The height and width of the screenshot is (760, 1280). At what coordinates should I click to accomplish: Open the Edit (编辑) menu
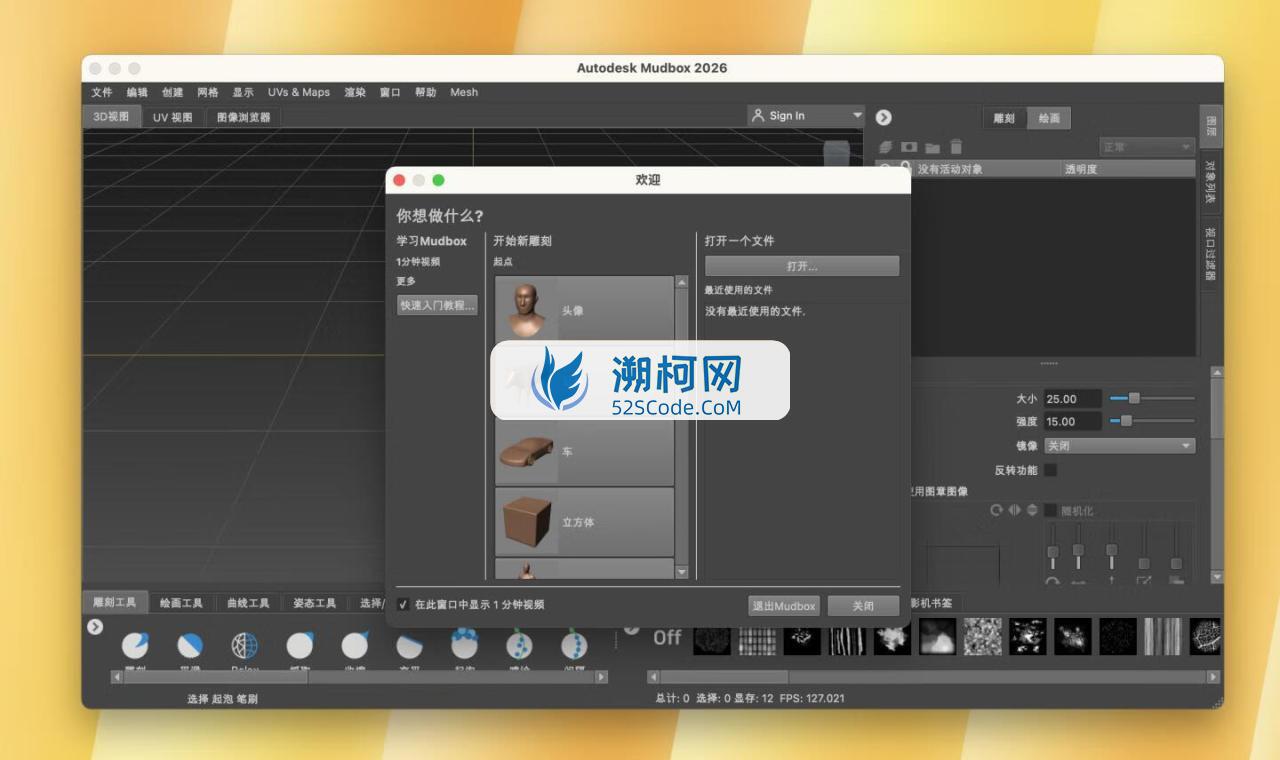pos(137,92)
